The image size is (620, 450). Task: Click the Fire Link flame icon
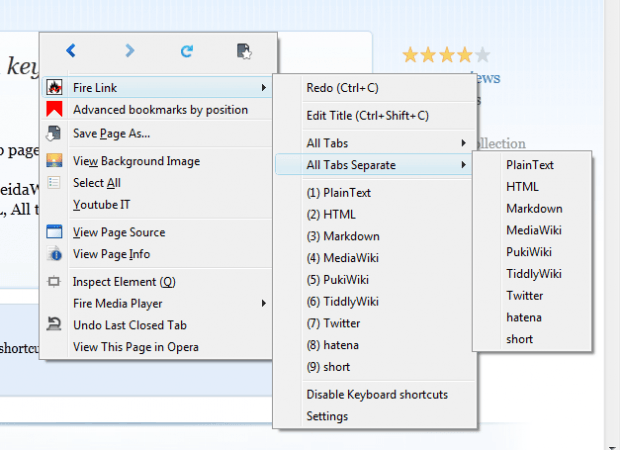[54, 87]
